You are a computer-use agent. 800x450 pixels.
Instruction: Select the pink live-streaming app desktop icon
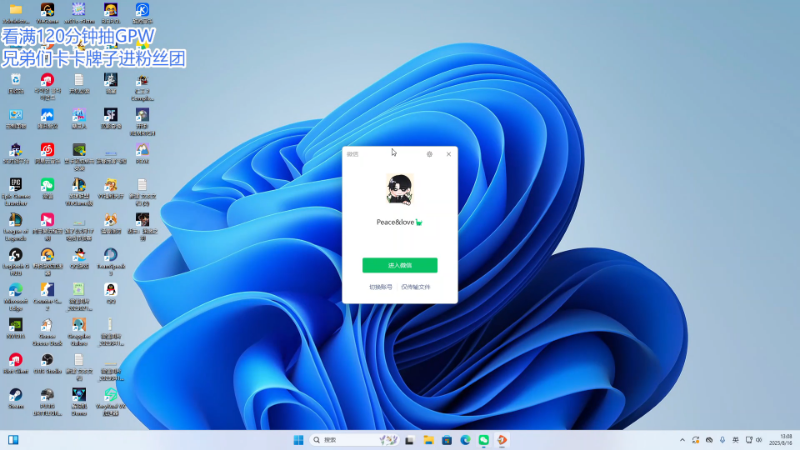click(x=47, y=227)
